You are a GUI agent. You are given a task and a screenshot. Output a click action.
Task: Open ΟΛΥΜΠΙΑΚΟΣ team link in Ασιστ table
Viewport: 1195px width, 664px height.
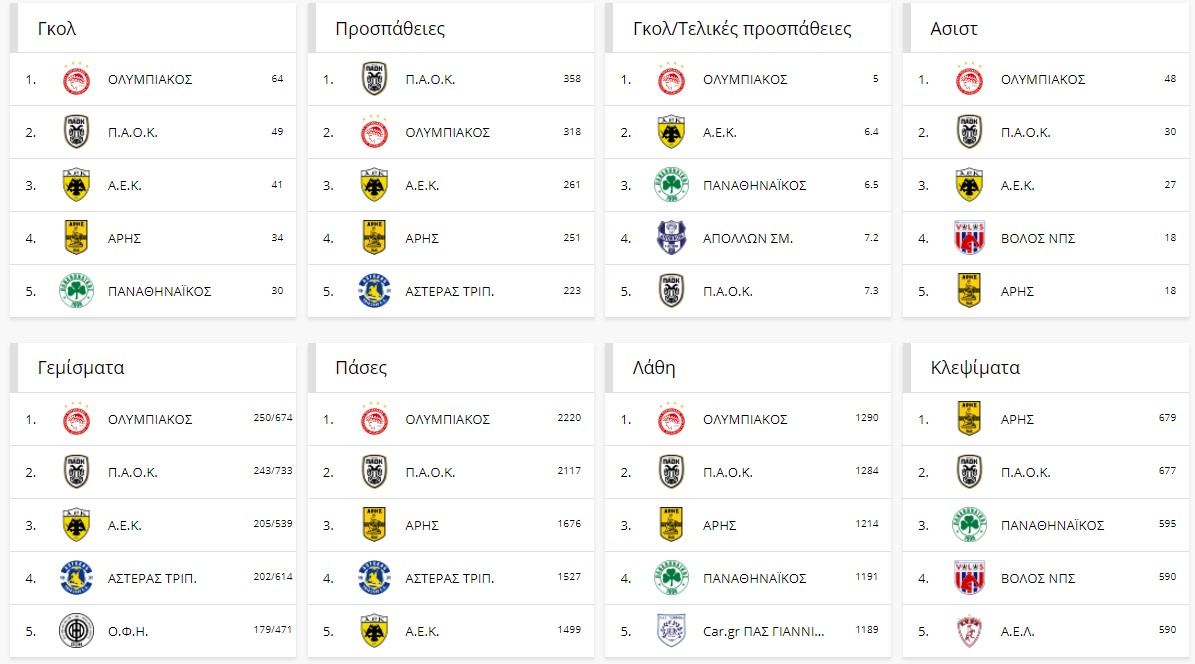1043,79
